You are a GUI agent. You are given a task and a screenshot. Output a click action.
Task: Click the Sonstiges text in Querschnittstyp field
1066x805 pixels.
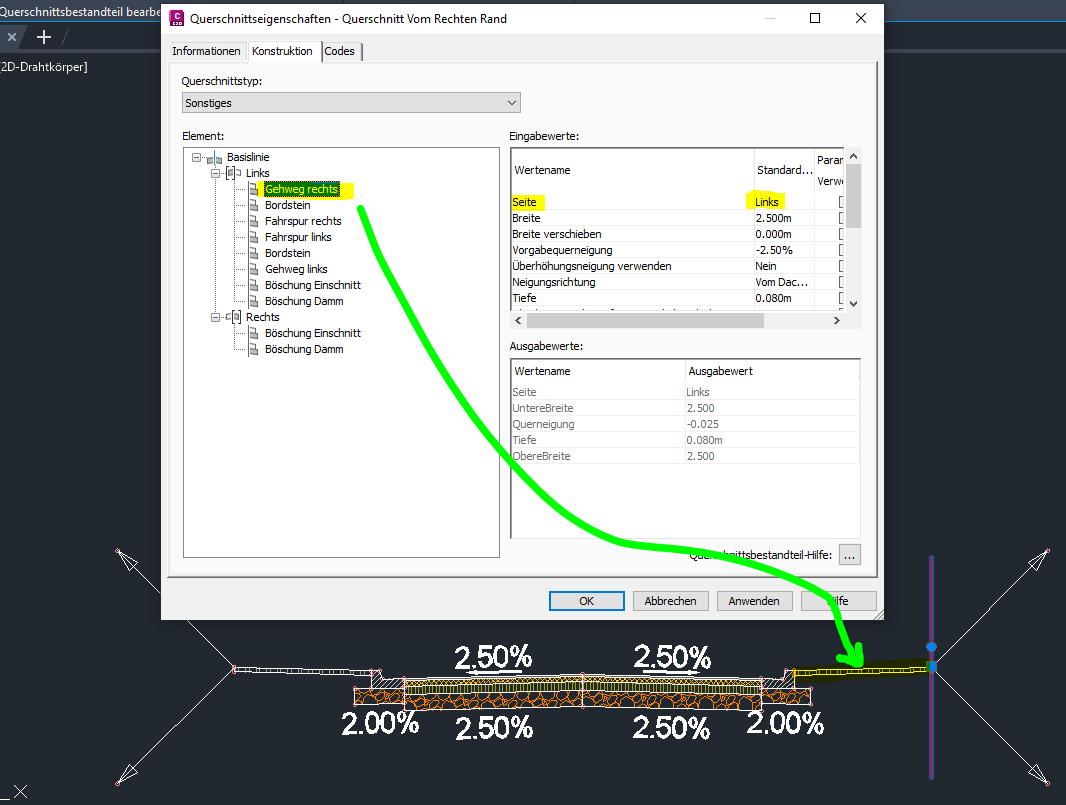[x=208, y=103]
